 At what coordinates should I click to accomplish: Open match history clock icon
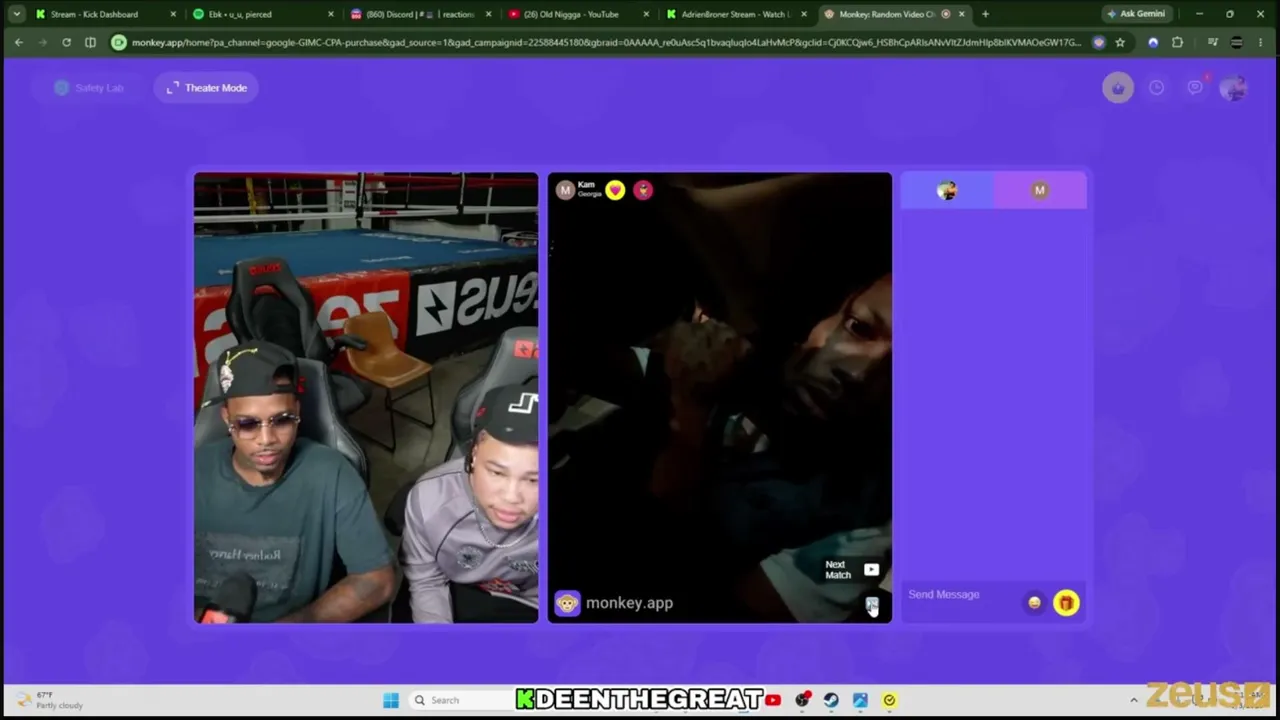1157,88
